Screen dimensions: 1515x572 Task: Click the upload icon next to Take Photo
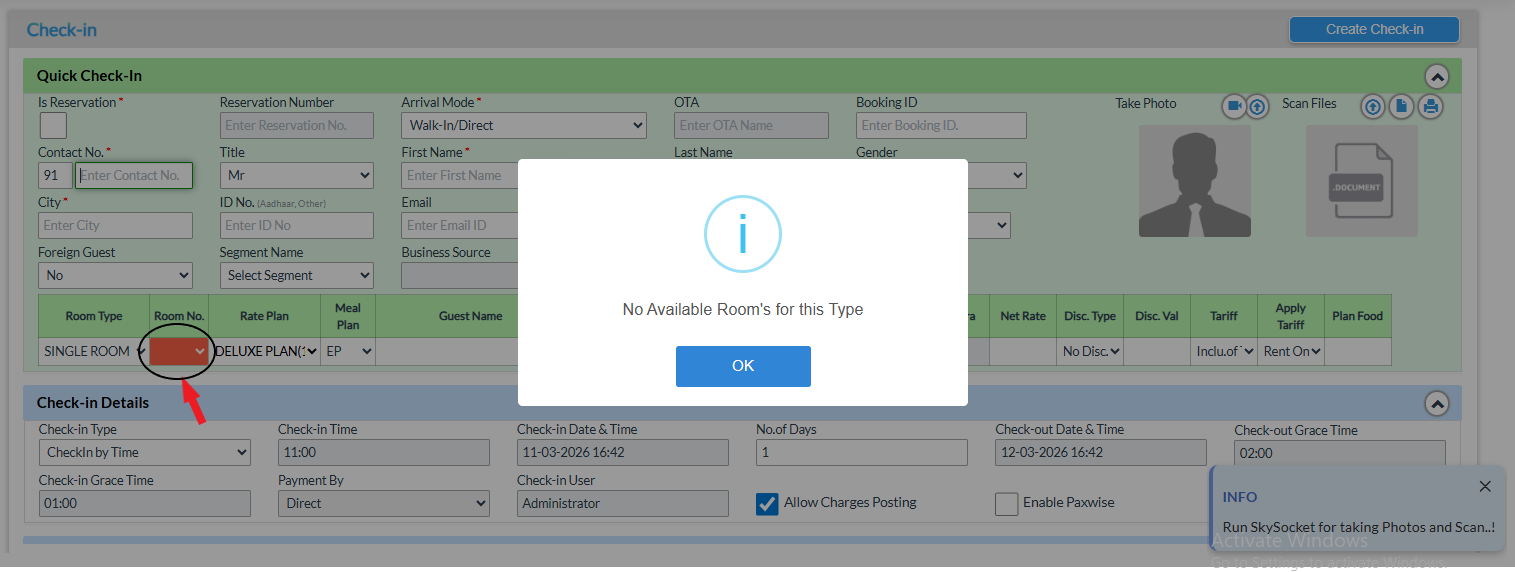1257,106
